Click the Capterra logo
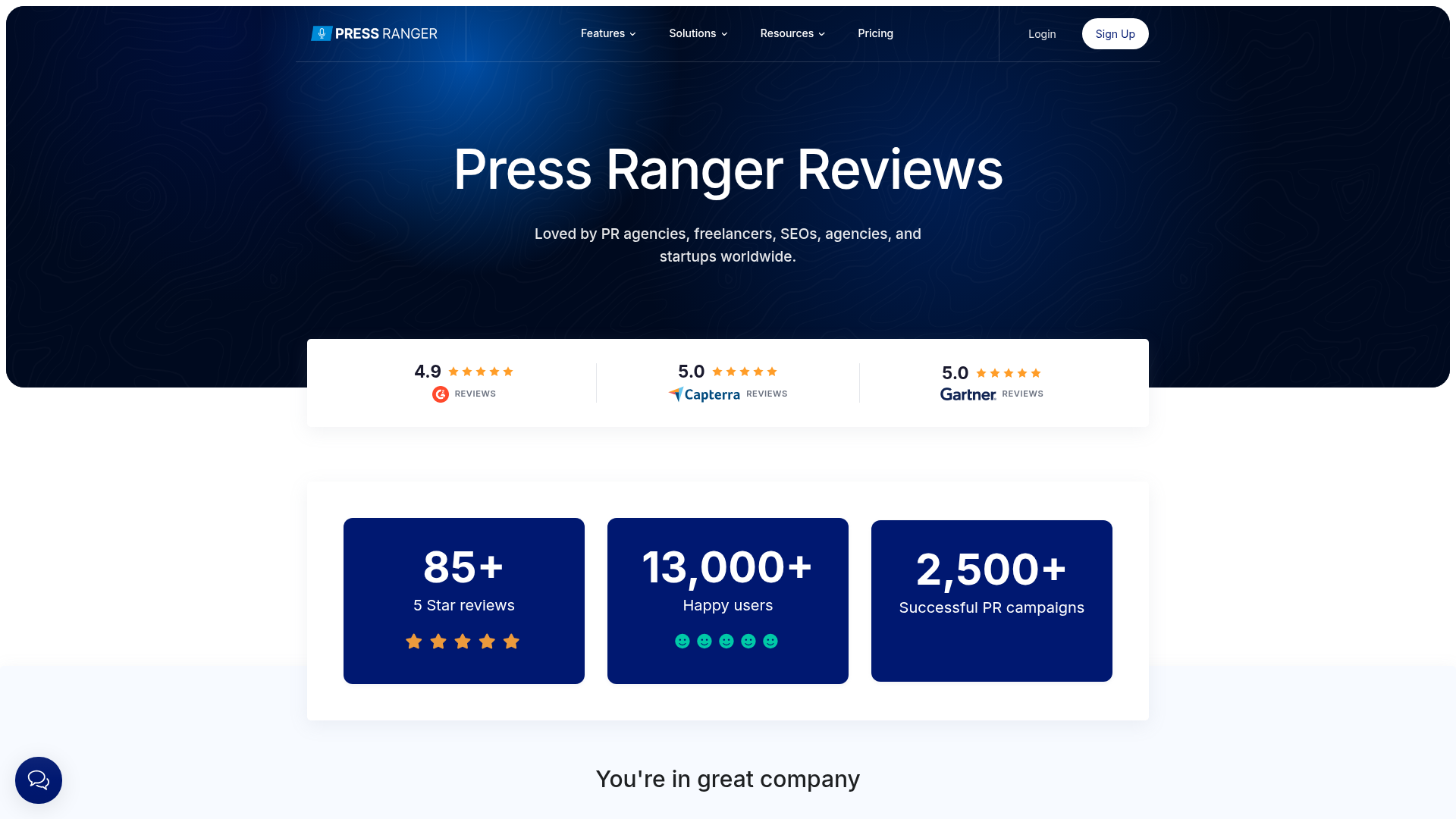The height and width of the screenshot is (819, 1456). (704, 394)
